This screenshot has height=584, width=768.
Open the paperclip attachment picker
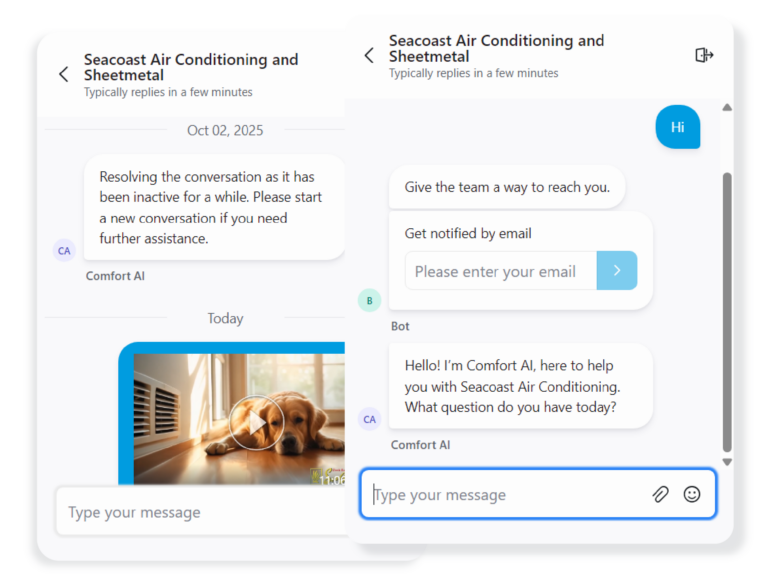click(x=660, y=494)
